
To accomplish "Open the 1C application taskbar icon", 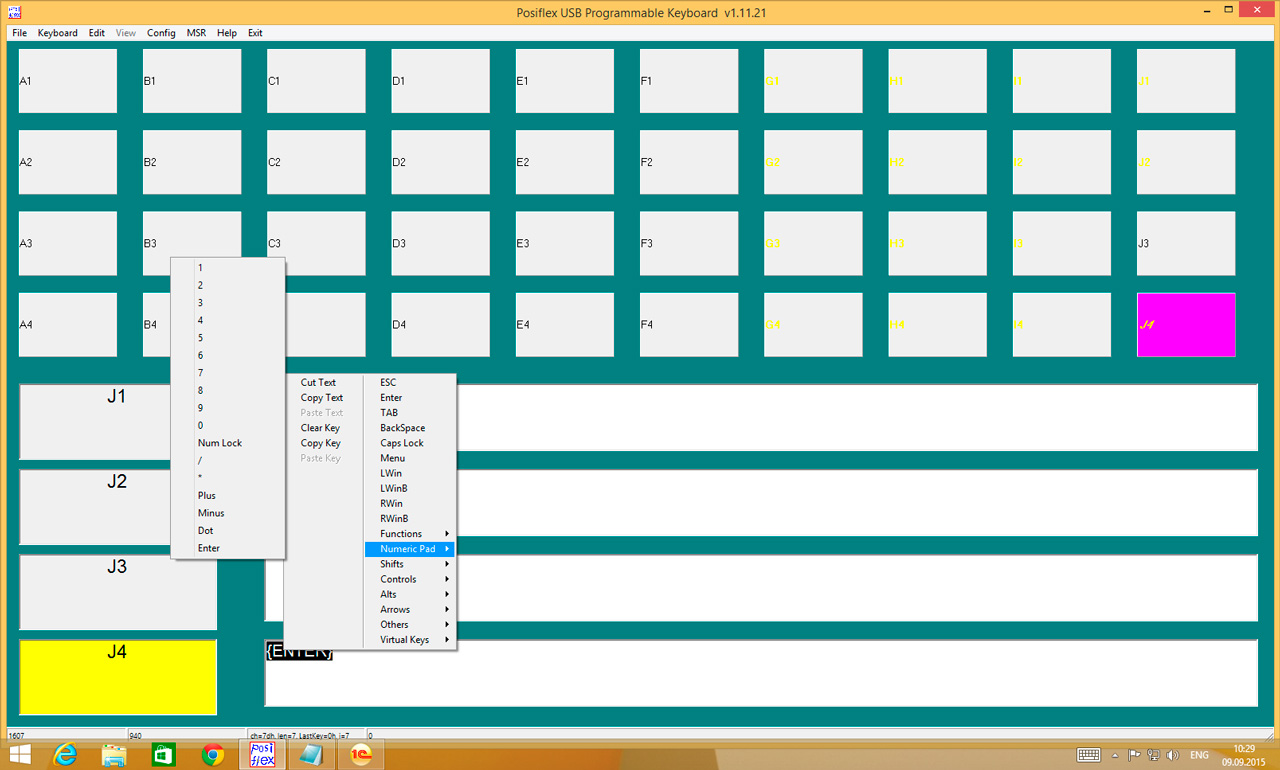I will (x=359, y=755).
